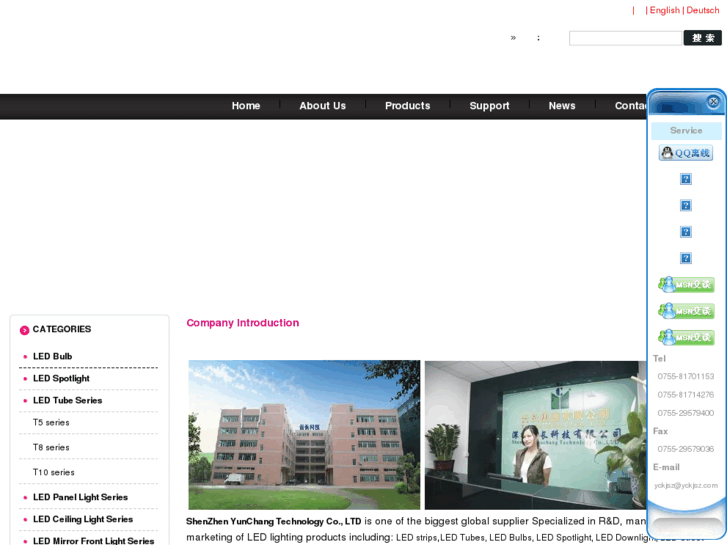This screenshot has width=727, height=545.
Task: Click the ShenZhen YunChang Technology Co., LTD text
Action: coord(274,521)
